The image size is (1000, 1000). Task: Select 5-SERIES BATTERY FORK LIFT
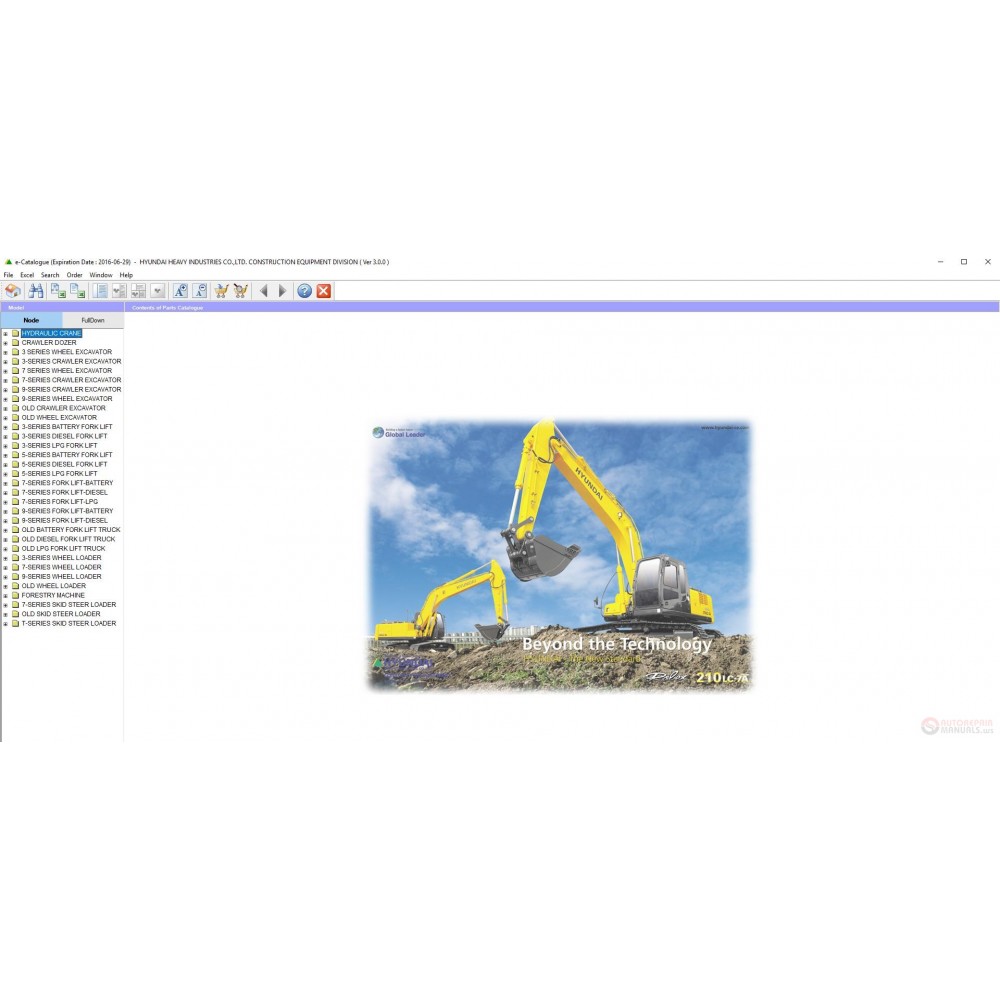pyautogui.click(x=67, y=455)
